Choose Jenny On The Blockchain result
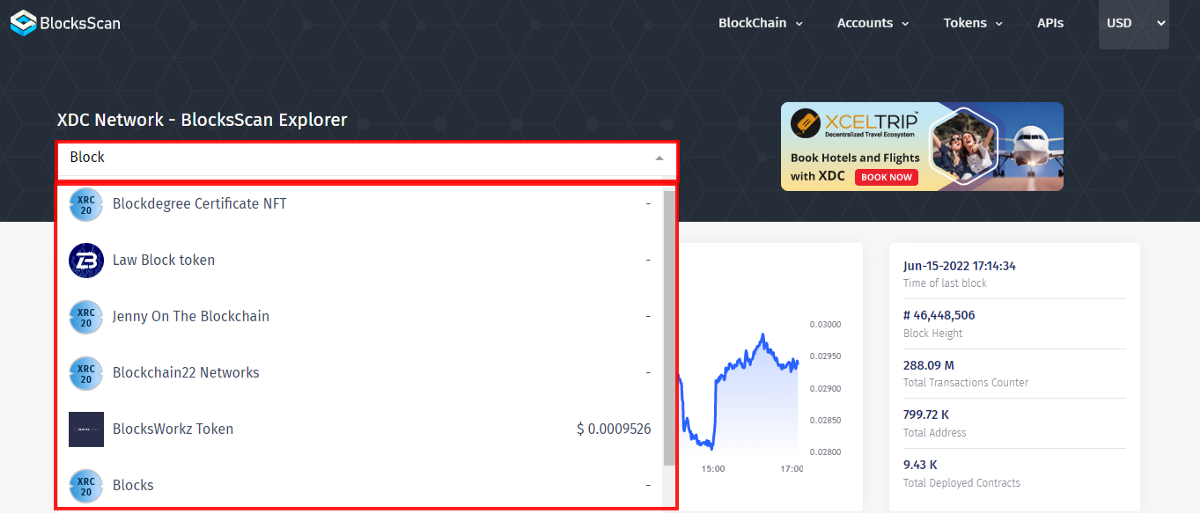 click(360, 316)
